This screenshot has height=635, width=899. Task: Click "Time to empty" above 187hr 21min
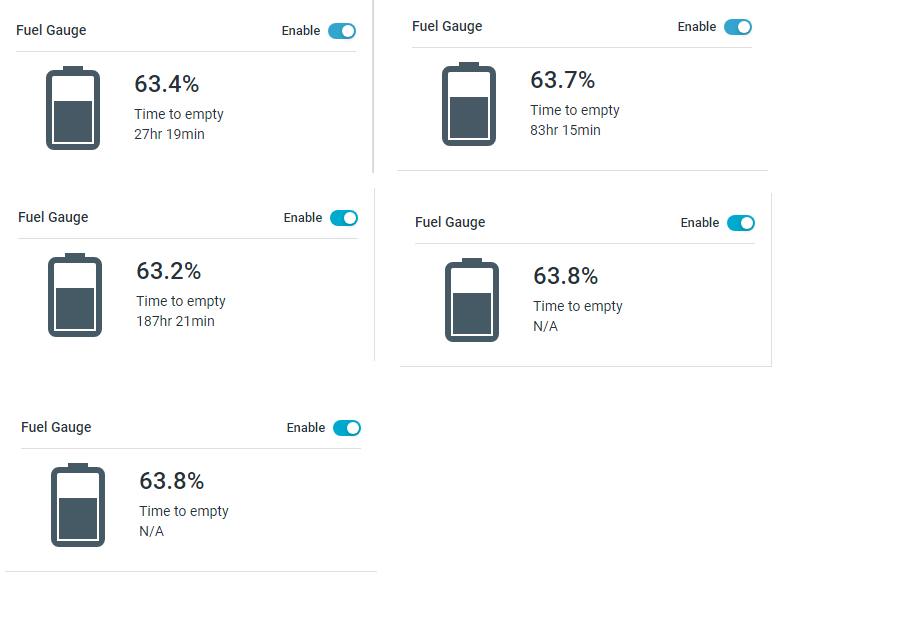click(x=181, y=301)
